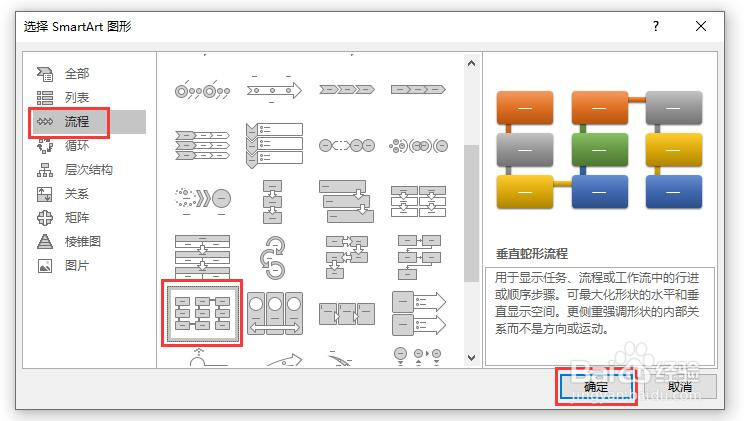744x421 pixels.
Task: Click the 确定 (OK) button
Action: point(596,386)
